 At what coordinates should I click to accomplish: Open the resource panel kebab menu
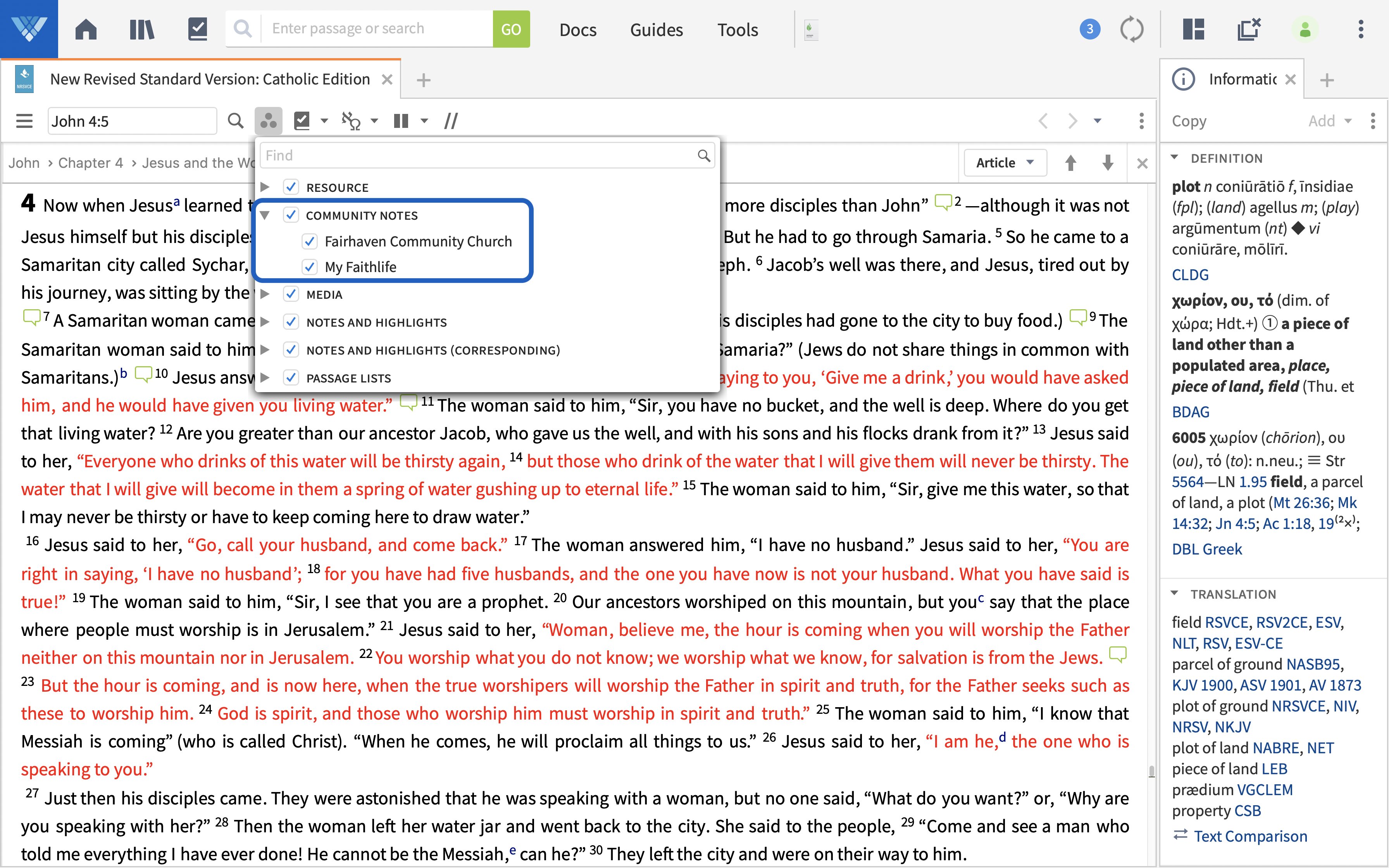(1141, 121)
